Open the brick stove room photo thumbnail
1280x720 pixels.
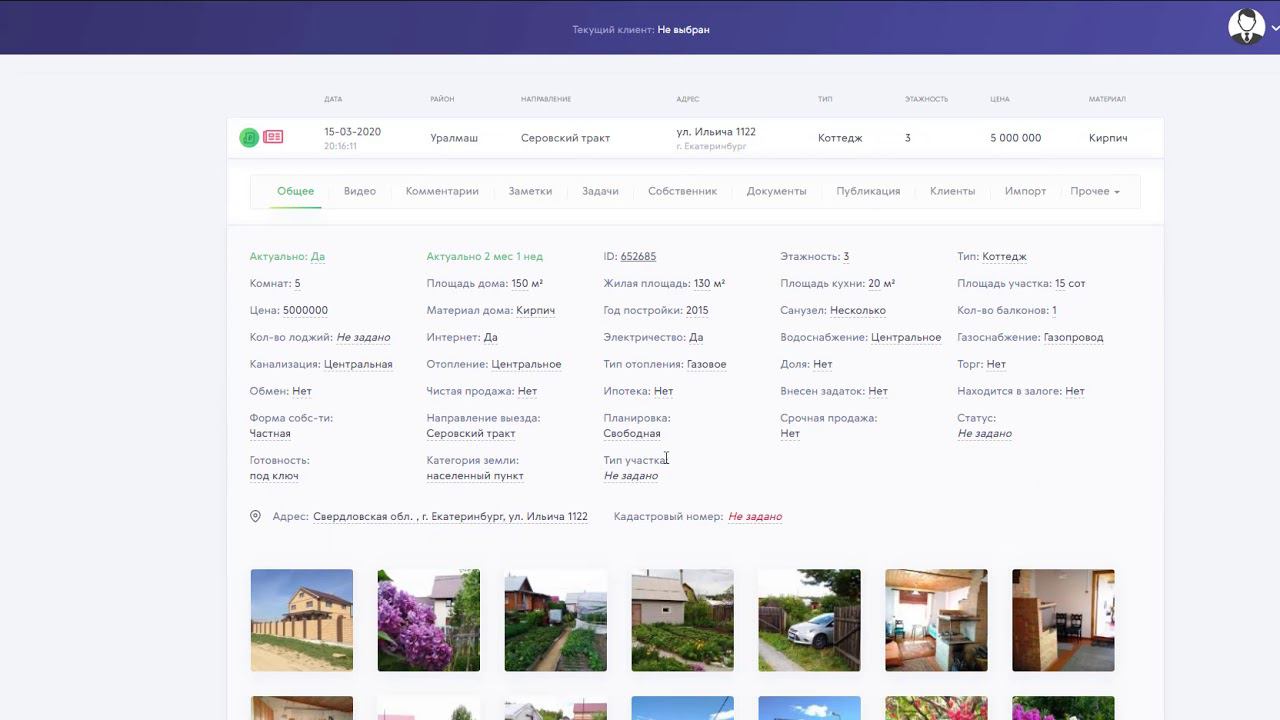point(1064,620)
